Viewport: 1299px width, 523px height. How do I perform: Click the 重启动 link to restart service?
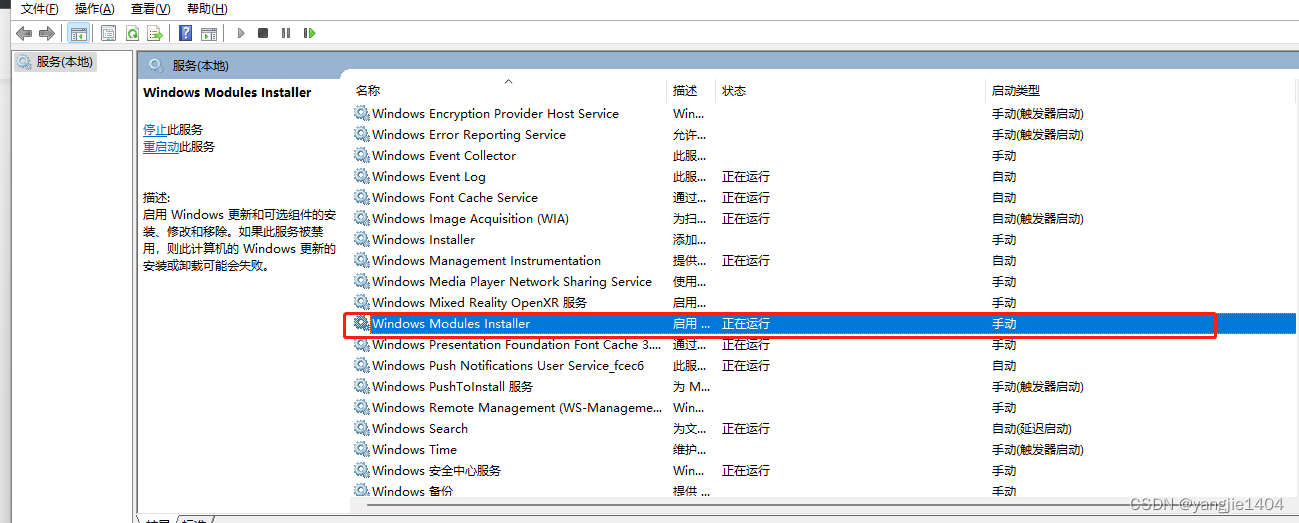point(161,146)
